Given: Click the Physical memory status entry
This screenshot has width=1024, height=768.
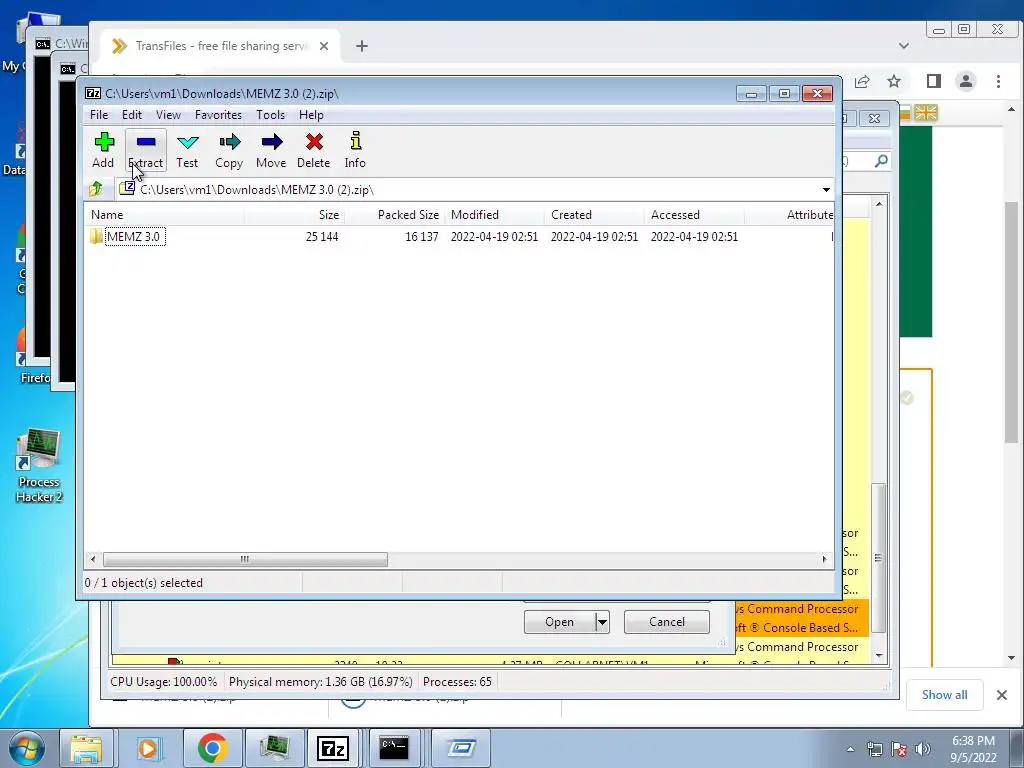Looking at the screenshot, I should [321, 682].
